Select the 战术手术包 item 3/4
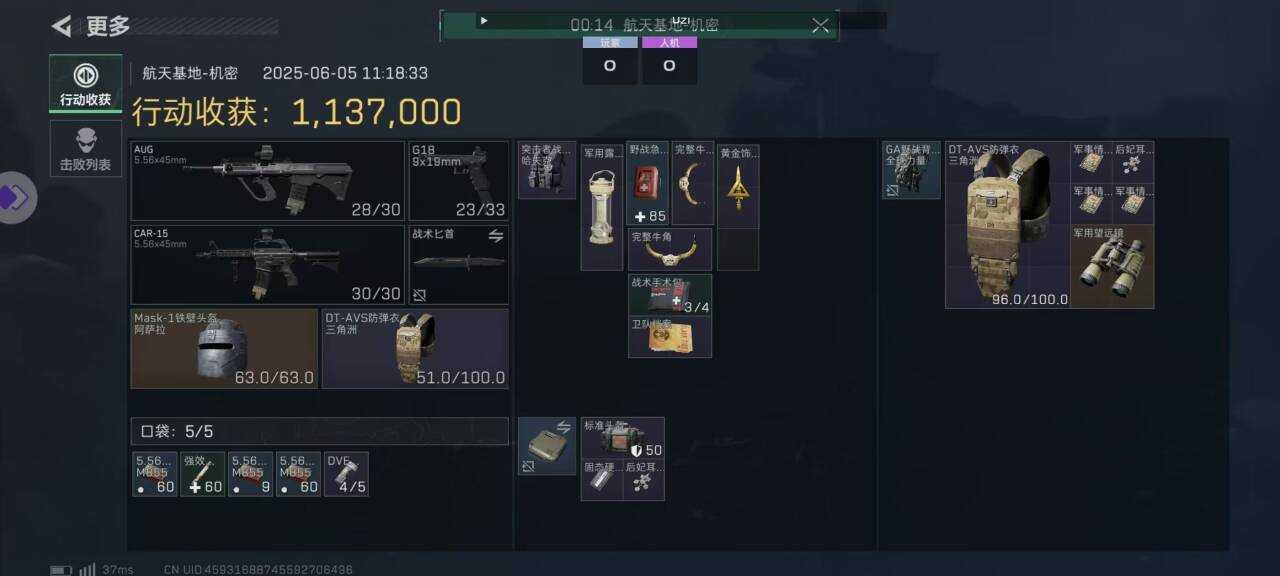This screenshot has height=576, width=1280. coord(670,294)
